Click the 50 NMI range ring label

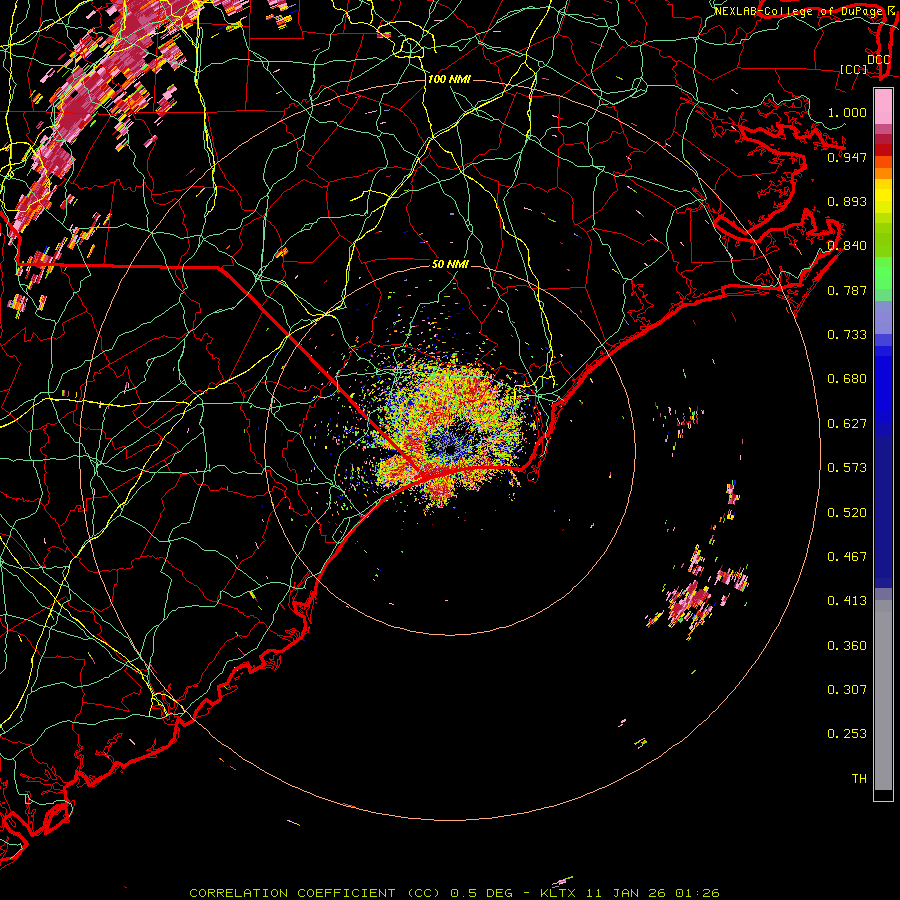(x=450, y=264)
